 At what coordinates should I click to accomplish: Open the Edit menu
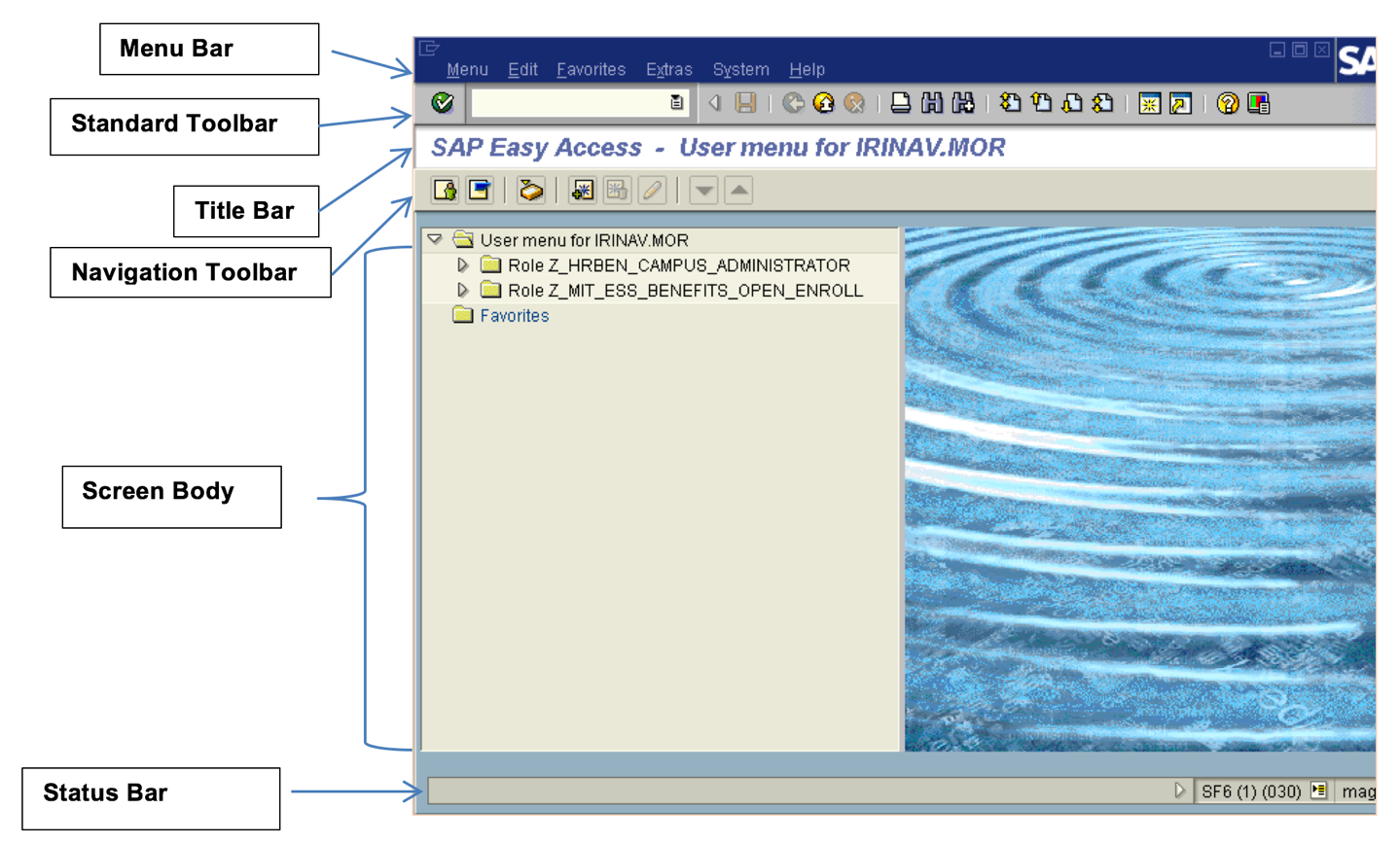[522, 69]
